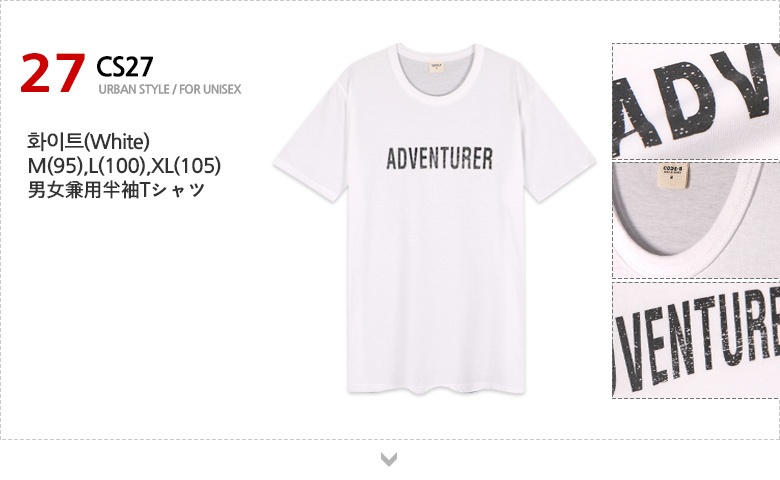780x480 pixels.
Task: Click the Japanese description 男女兼用半袖Tシャツ
Action: [116, 188]
